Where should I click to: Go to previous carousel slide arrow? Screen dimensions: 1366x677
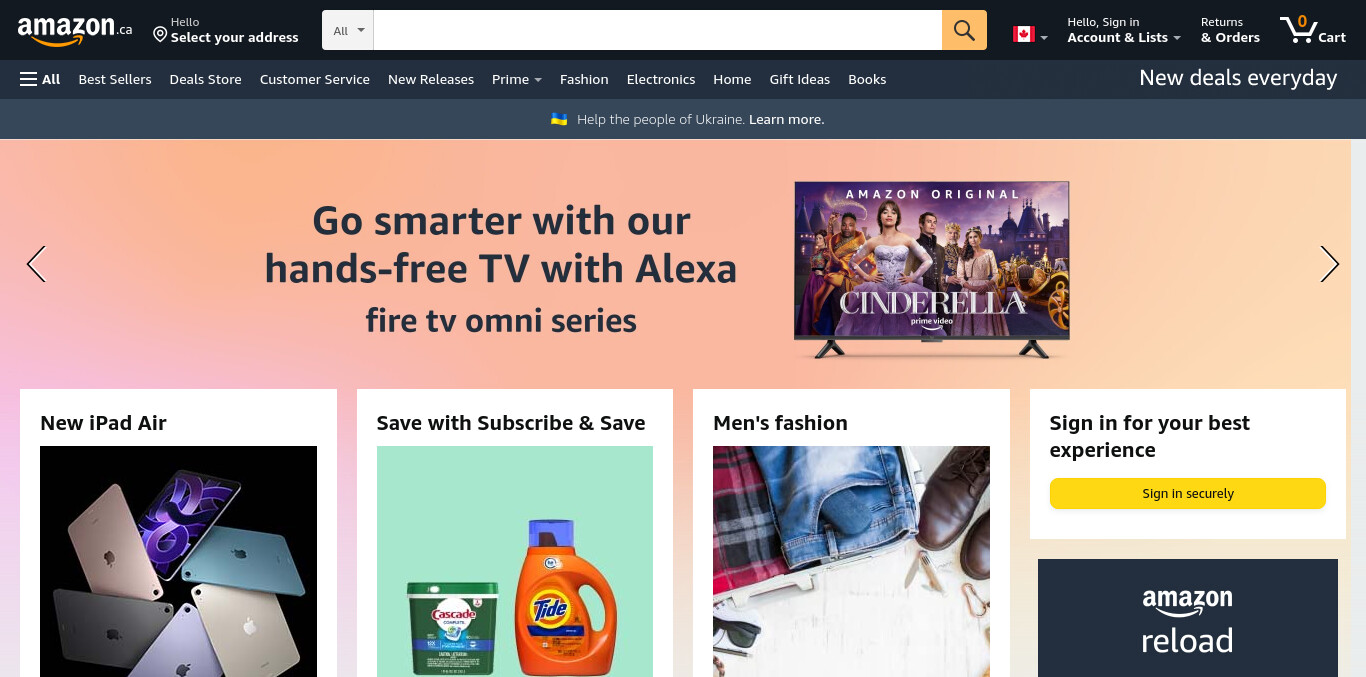click(37, 264)
